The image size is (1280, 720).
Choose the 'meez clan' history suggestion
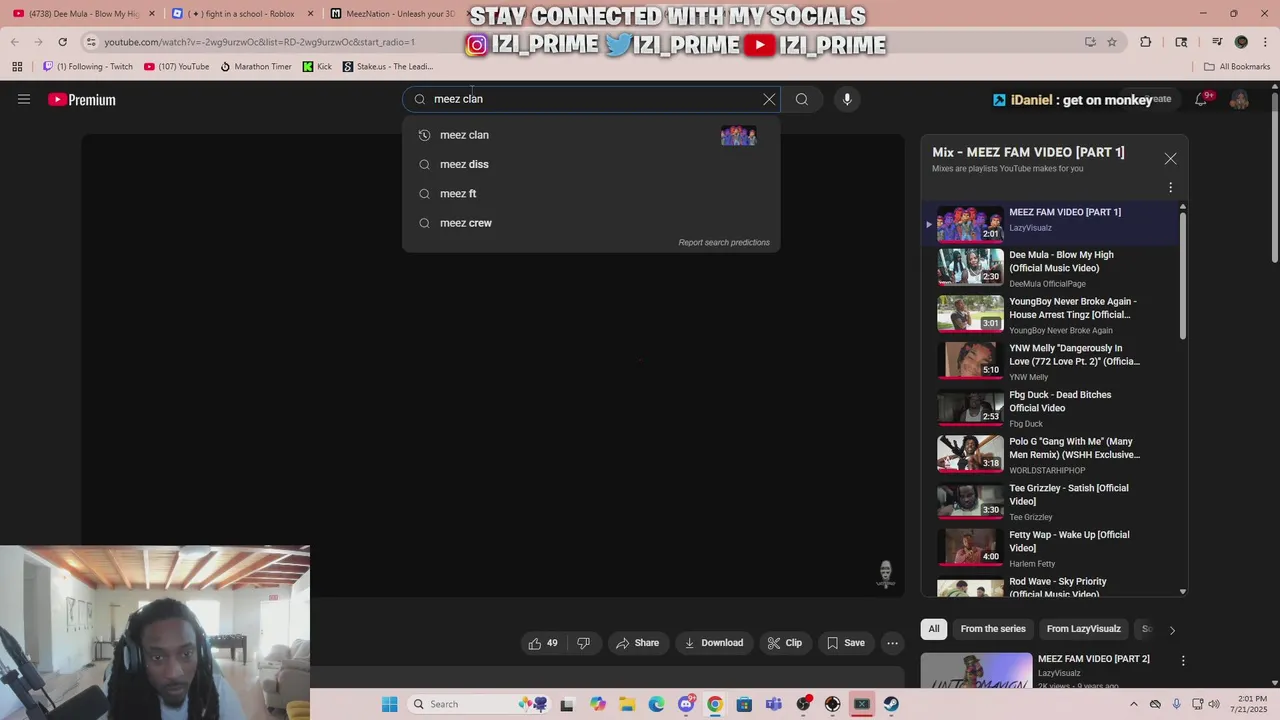[x=591, y=135]
